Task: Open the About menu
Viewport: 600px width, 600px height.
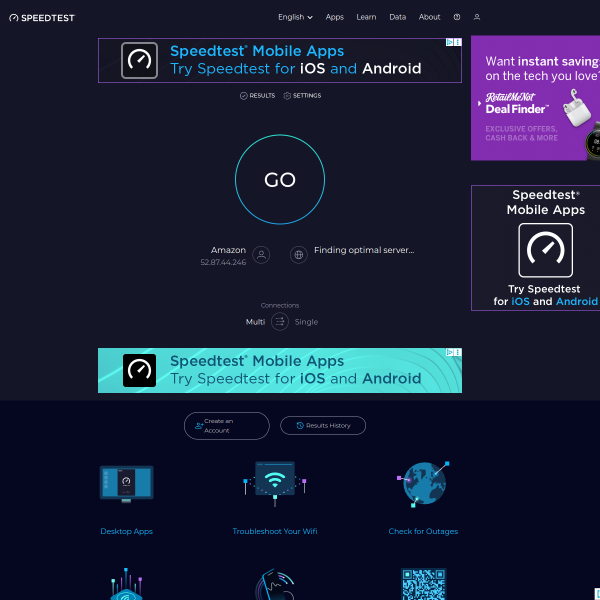Action: coord(429,17)
